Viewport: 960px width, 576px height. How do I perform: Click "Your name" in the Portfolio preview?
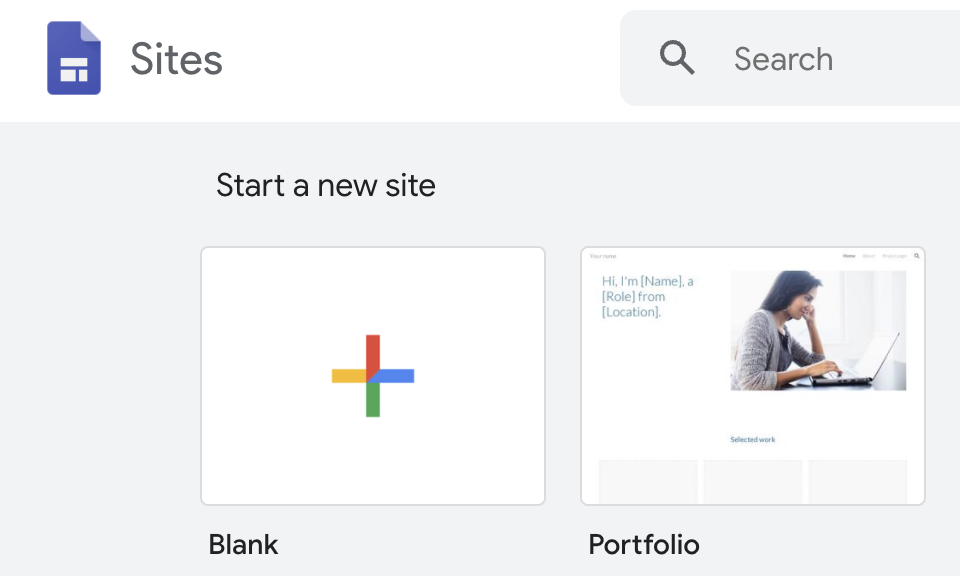tap(603, 256)
